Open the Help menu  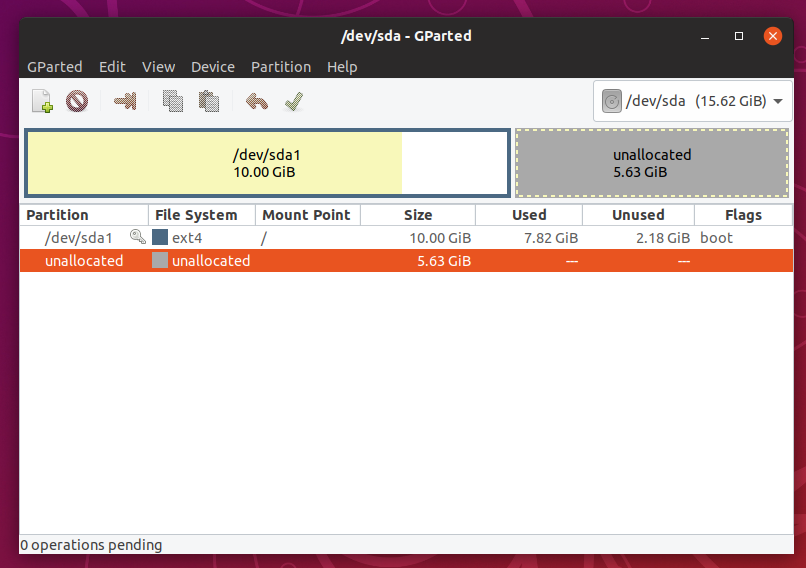[342, 67]
